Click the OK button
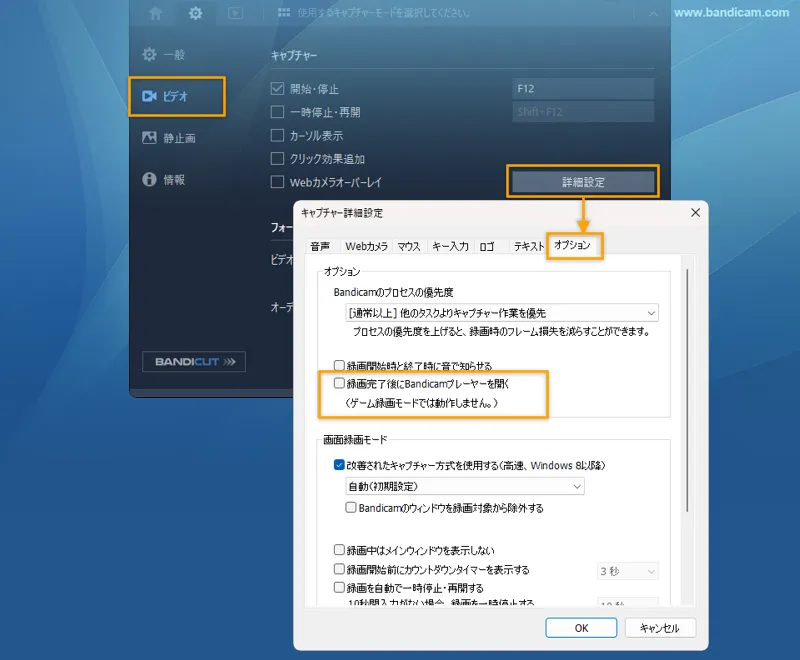The width and height of the screenshot is (800, 660). (x=581, y=628)
